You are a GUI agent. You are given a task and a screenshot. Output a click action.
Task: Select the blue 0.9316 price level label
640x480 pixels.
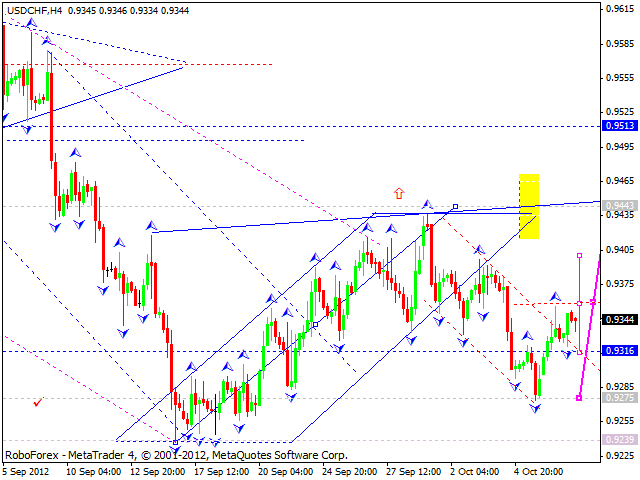pyautogui.click(x=619, y=351)
